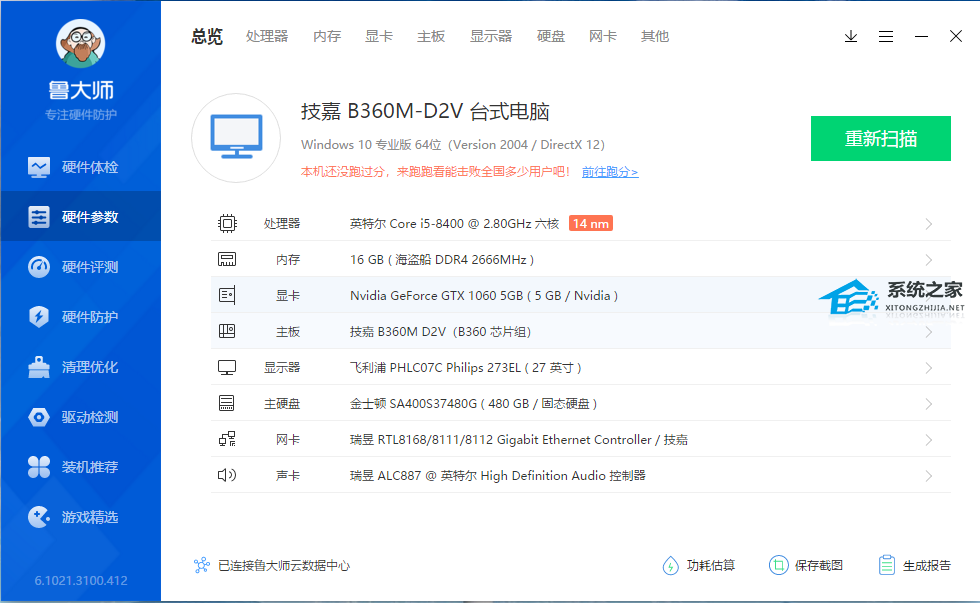Click the motherboard icon

[x=227, y=331]
